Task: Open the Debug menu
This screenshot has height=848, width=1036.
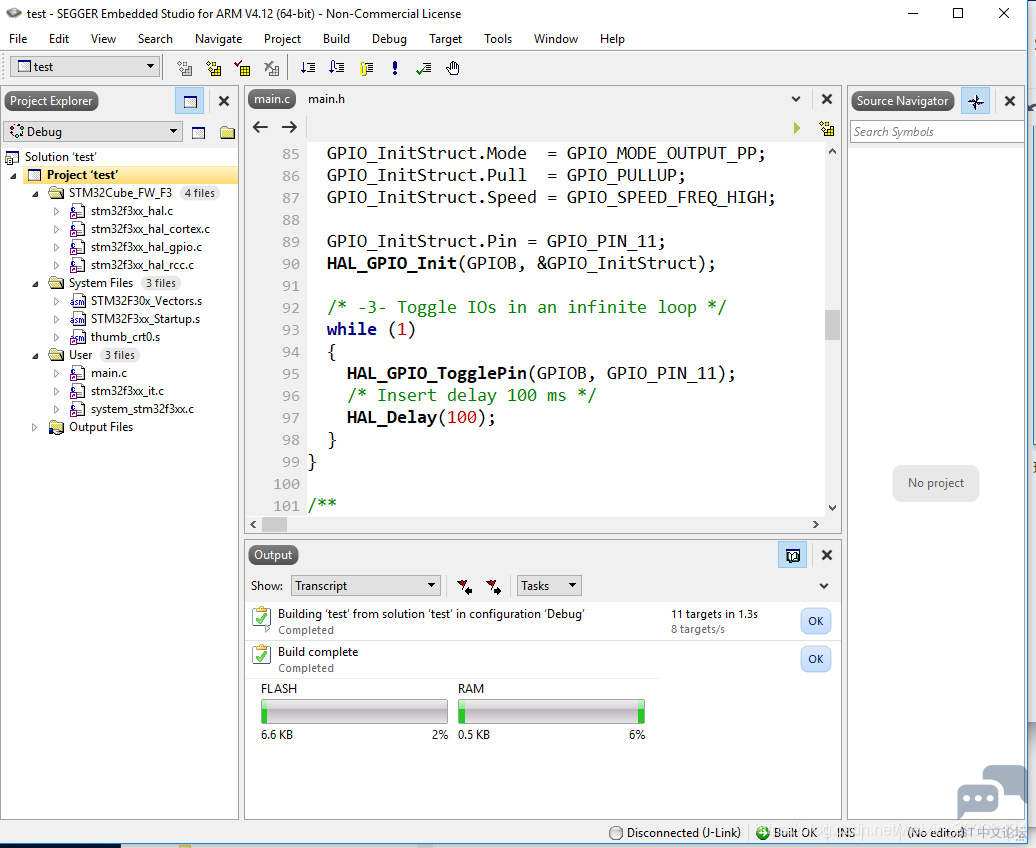Action: [x=389, y=39]
